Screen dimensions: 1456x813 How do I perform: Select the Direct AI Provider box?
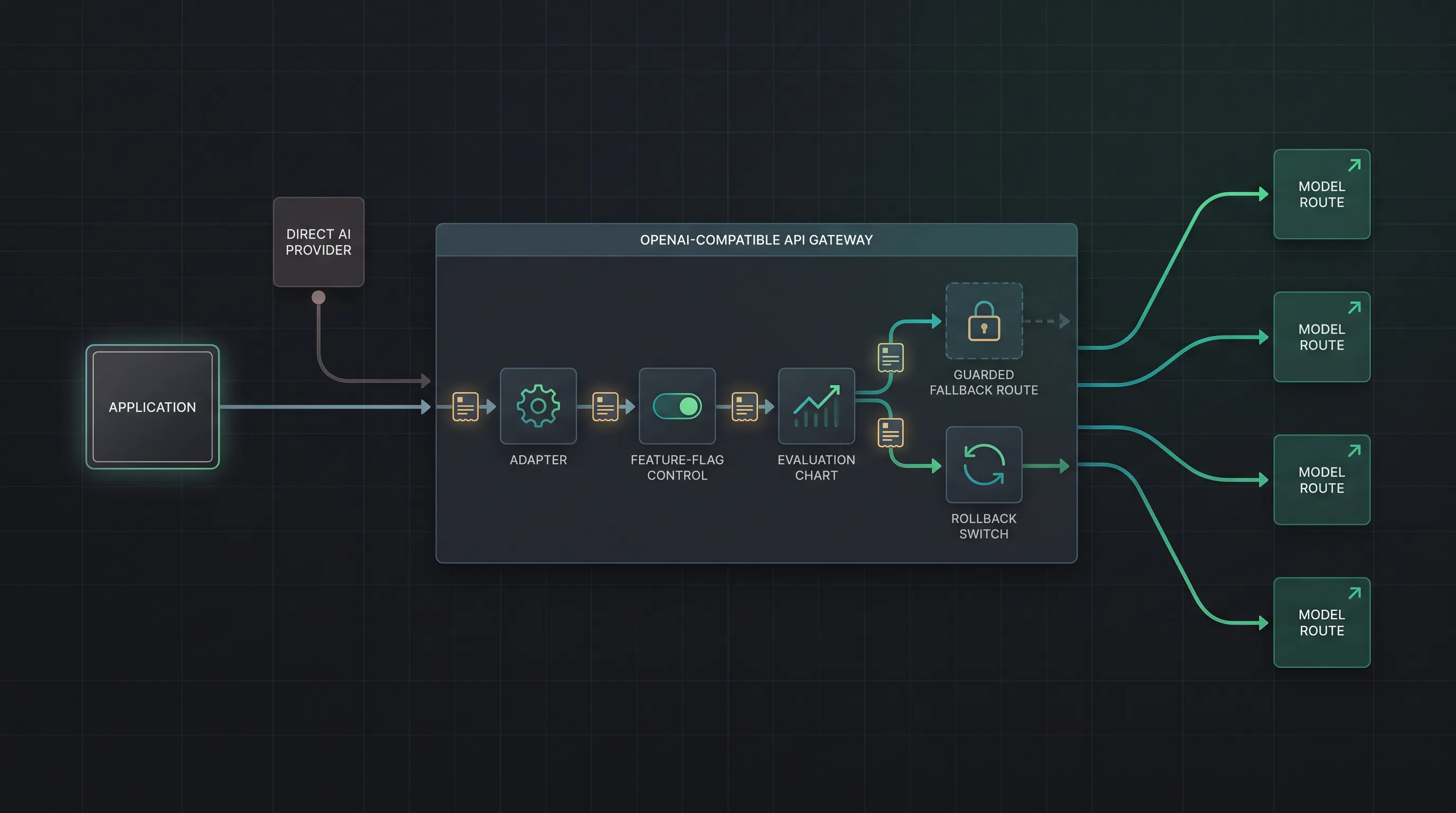click(319, 242)
